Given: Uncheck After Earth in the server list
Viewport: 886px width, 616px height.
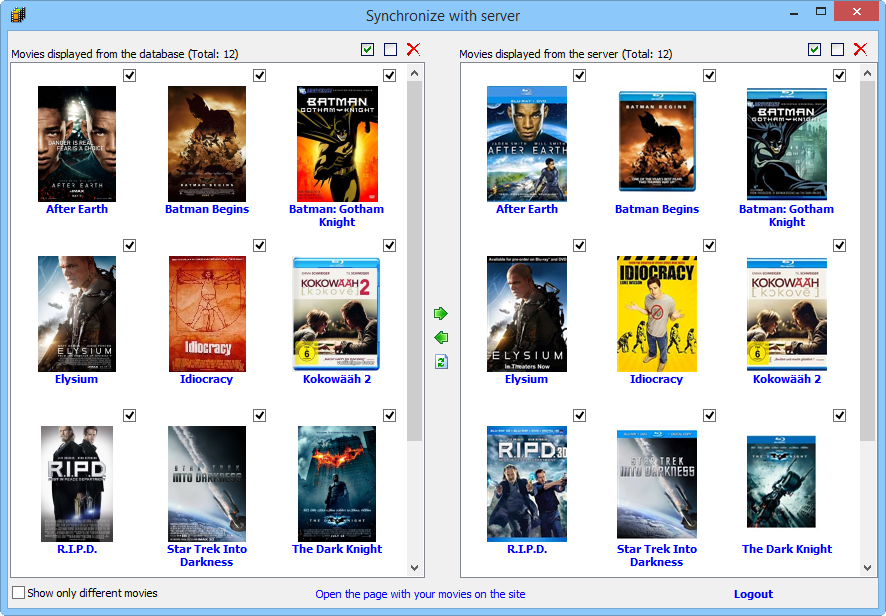Looking at the screenshot, I should point(579,75).
